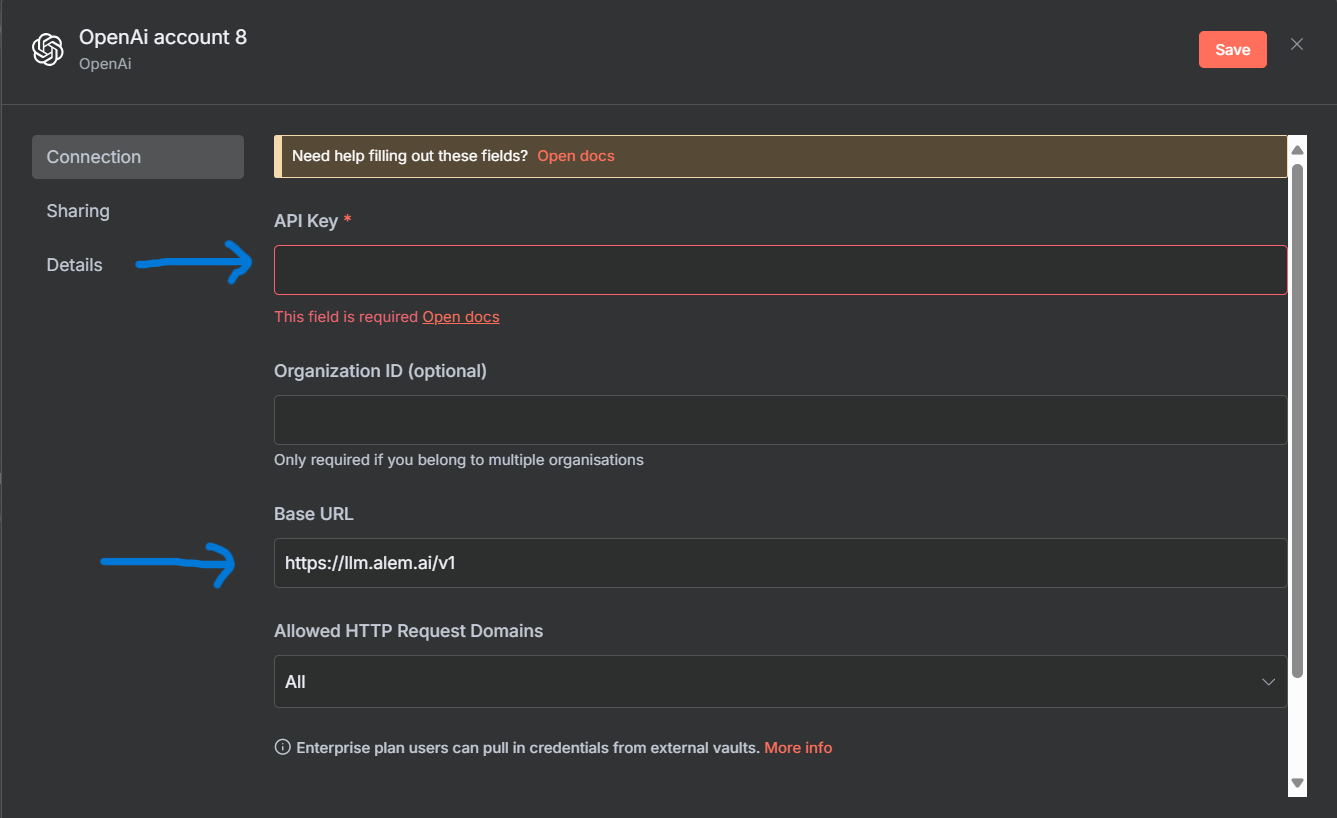Open the Sharing tab

point(78,211)
